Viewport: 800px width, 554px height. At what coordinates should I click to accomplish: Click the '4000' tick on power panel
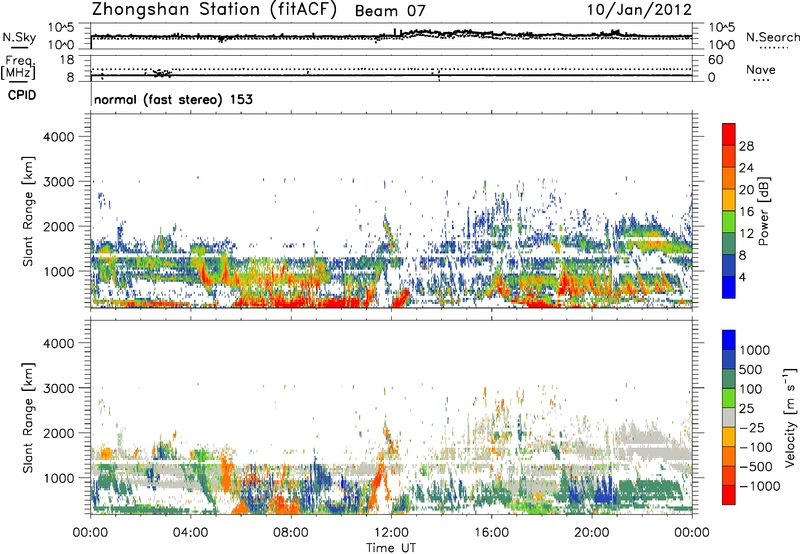click(x=59, y=137)
